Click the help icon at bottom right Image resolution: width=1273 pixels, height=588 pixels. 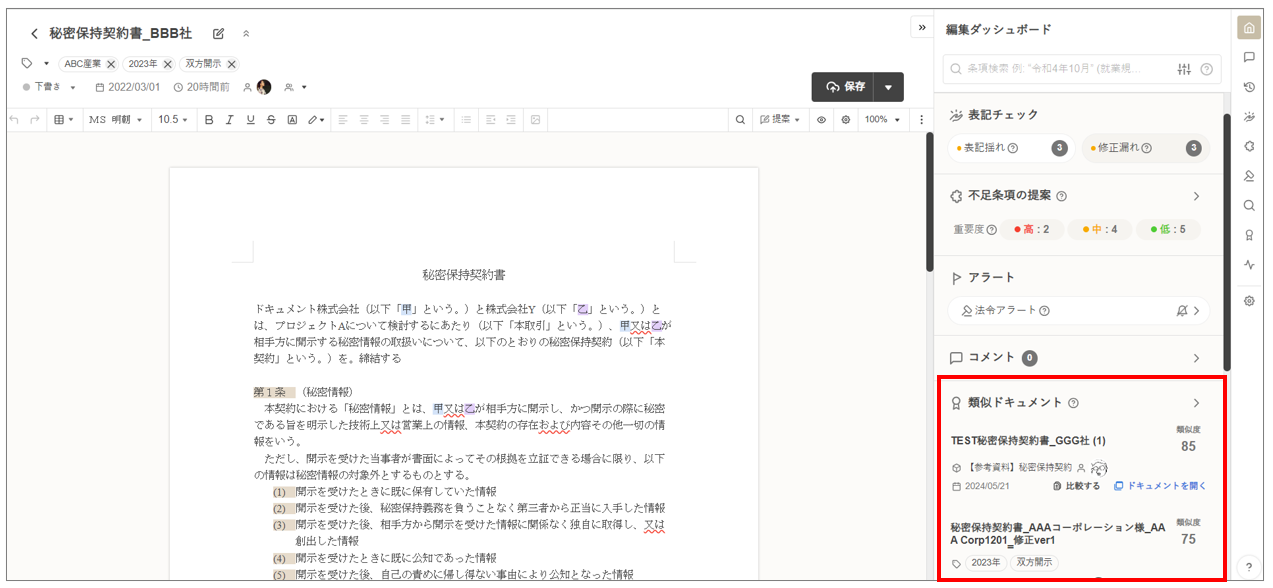[x=1249, y=567]
